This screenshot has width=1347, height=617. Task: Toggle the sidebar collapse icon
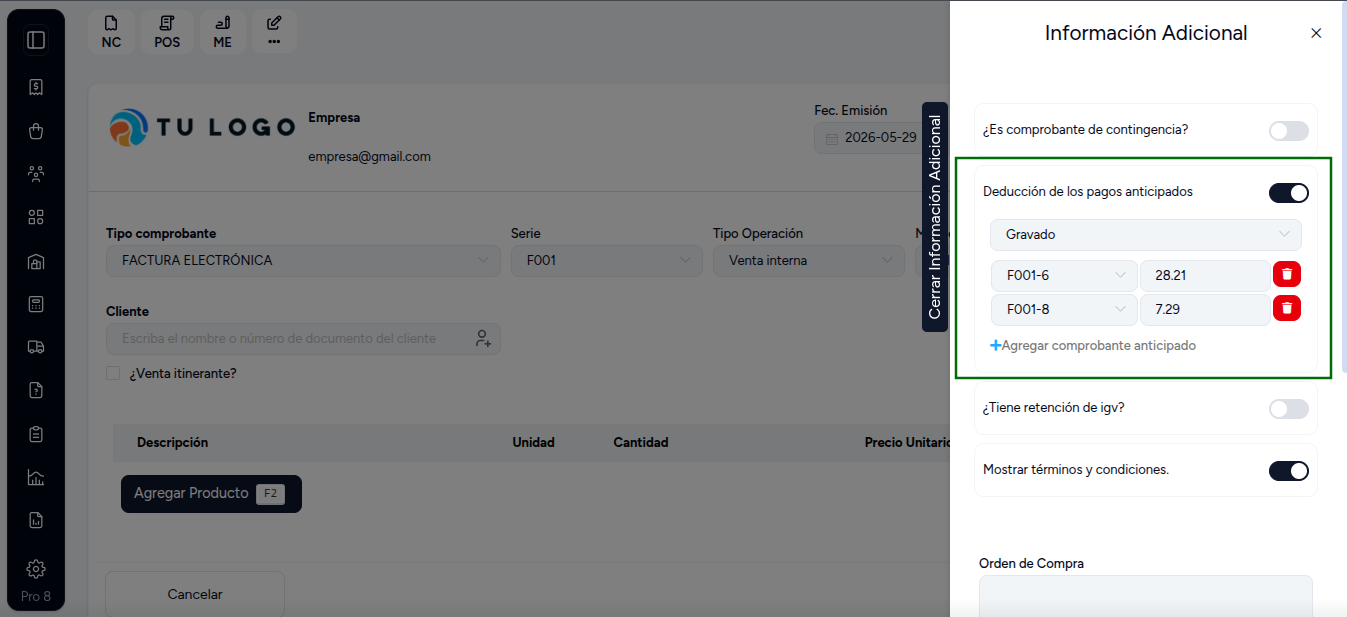[36, 40]
